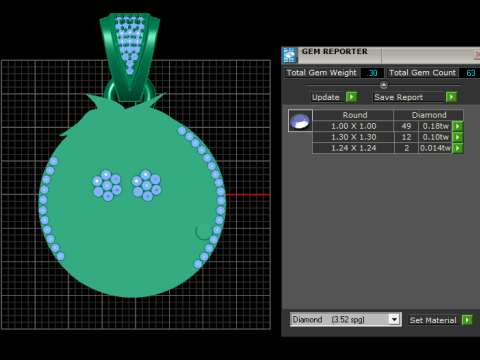Click the Total Gem Count value field
Image resolution: width=480 pixels, height=360 pixels.
[470, 73]
